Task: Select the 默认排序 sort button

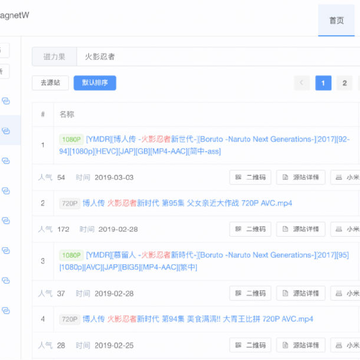Action: tap(95, 83)
